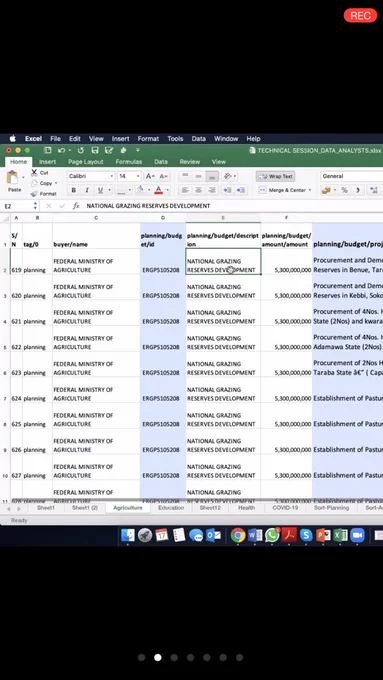The image size is (383, 680).
Task: Click the fx insert function icon
Action: (x=76, y=206)
